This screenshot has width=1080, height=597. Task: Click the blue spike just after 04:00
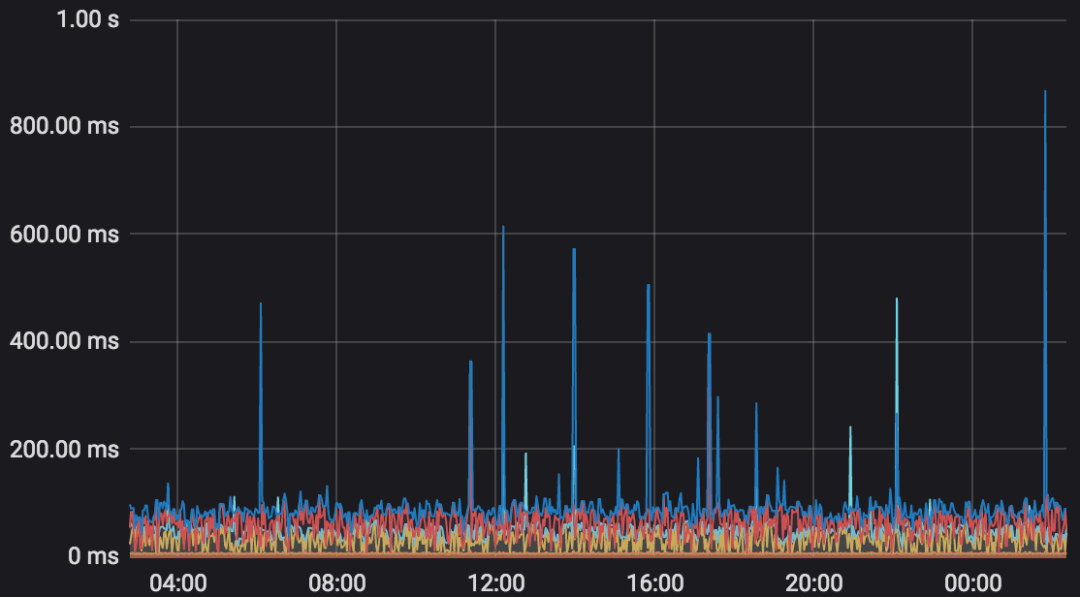(261, 406)
